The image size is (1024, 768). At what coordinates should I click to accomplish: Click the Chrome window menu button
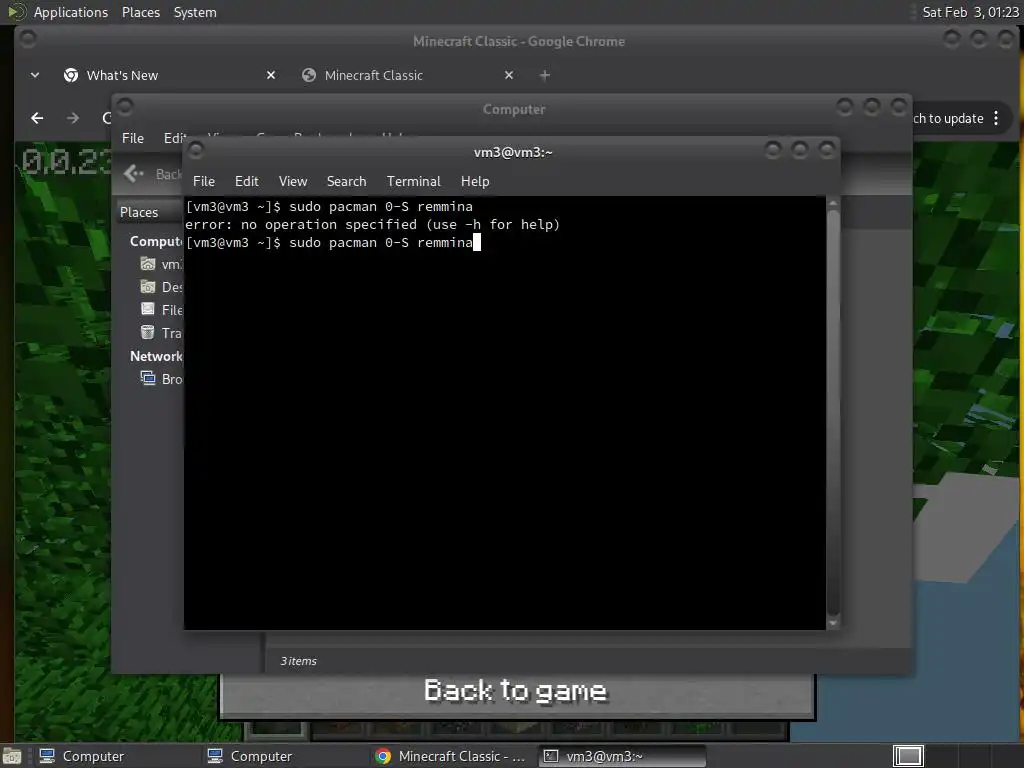pos(27,38)
